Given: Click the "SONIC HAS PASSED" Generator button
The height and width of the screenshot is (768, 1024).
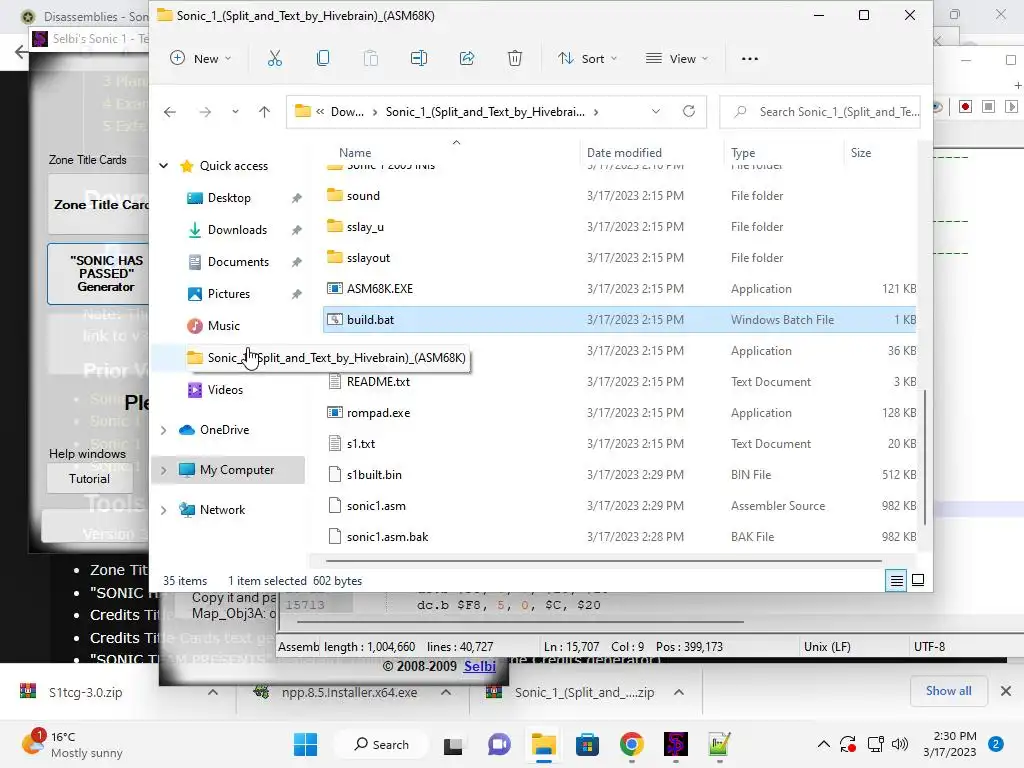Looking at the screenshot, I should pos(99,274).
